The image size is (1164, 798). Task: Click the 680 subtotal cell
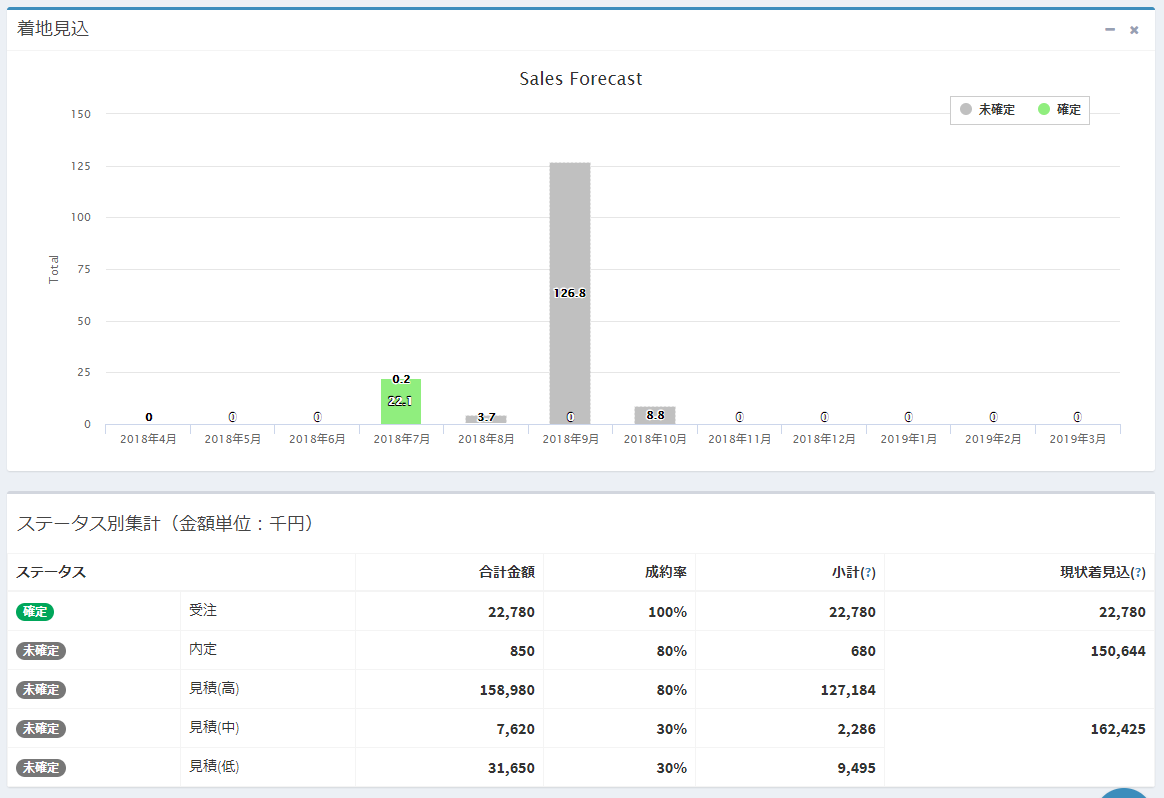point(863,651)
